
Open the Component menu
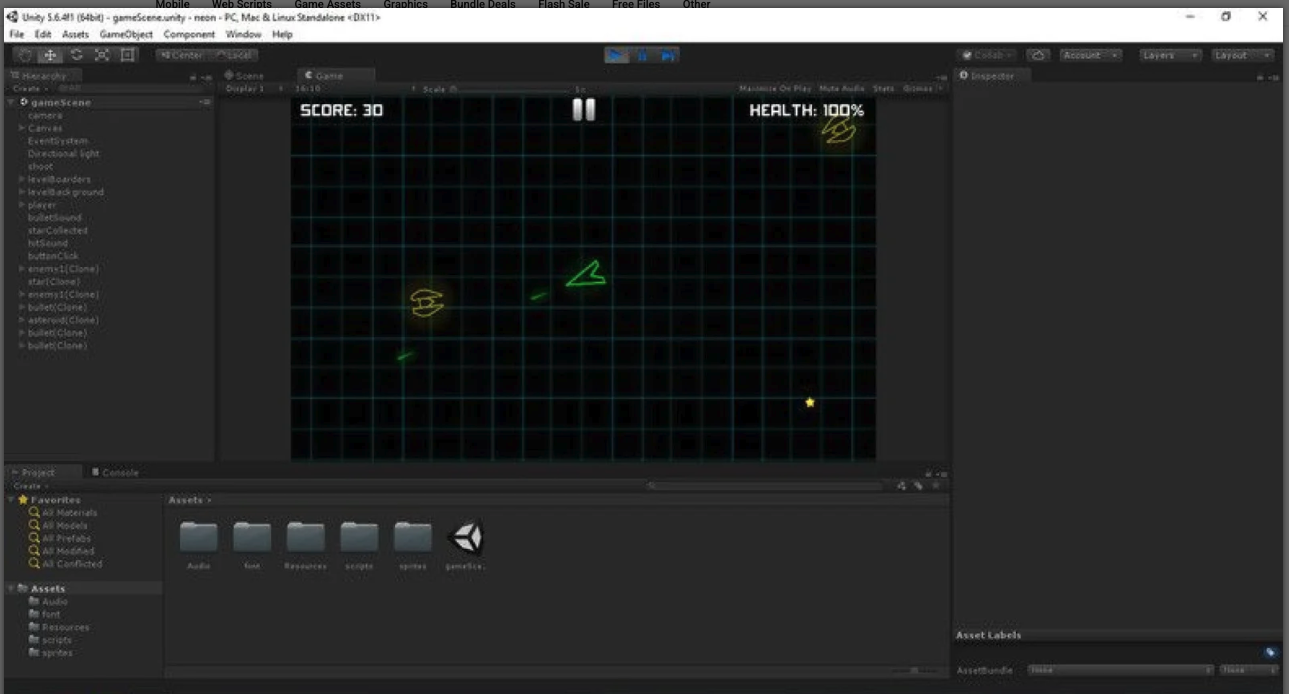[x=189, y=34]
